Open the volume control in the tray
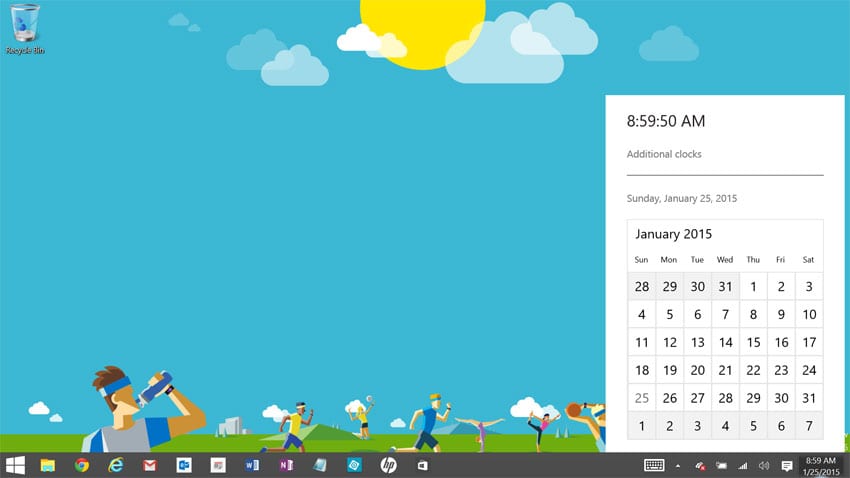The width and height of the screenshot is (850, 478). tap(764, 466)
